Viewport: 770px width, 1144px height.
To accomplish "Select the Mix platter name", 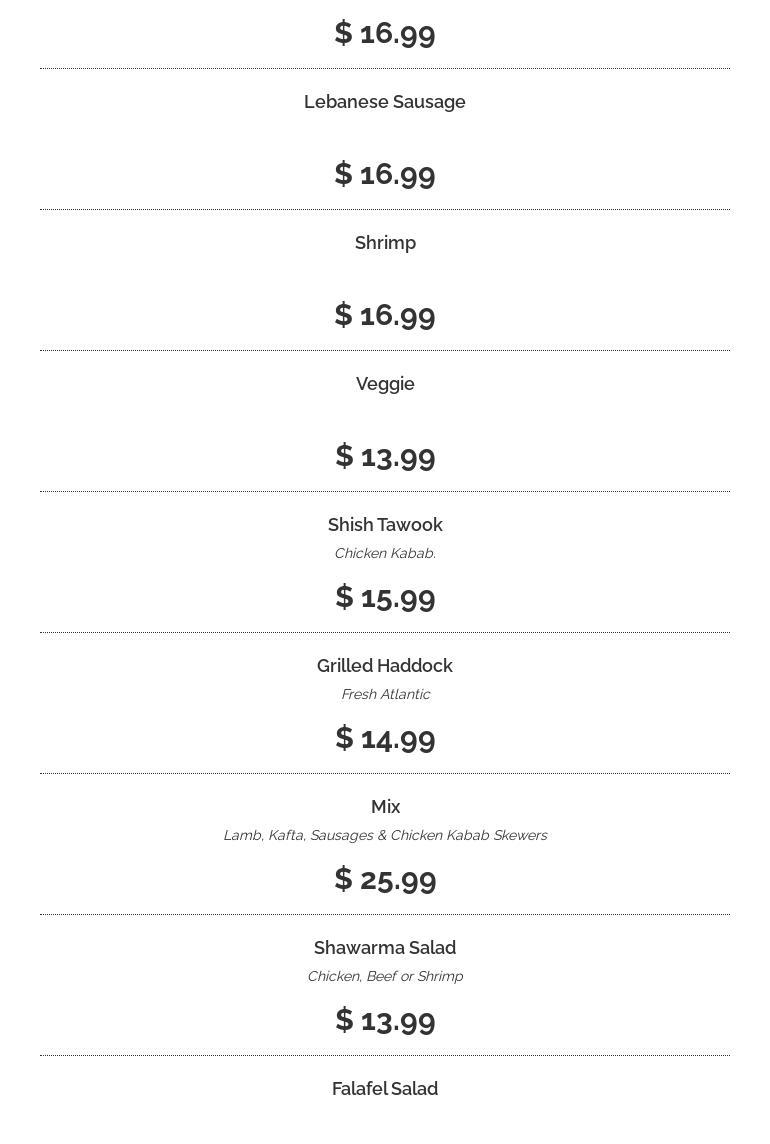I will (x=385, y=807).
